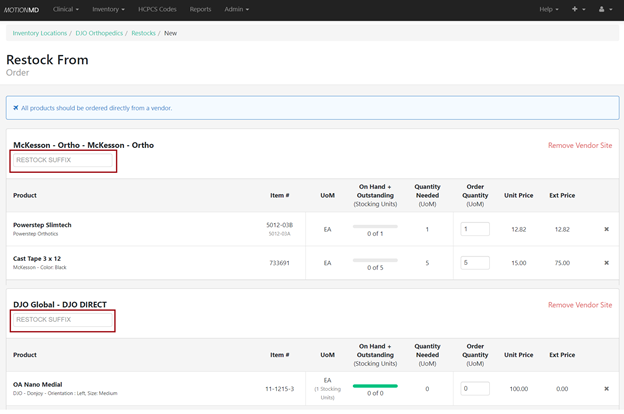
Task: Click McKesson Restock Suffix field
Action: click(63, 160)
